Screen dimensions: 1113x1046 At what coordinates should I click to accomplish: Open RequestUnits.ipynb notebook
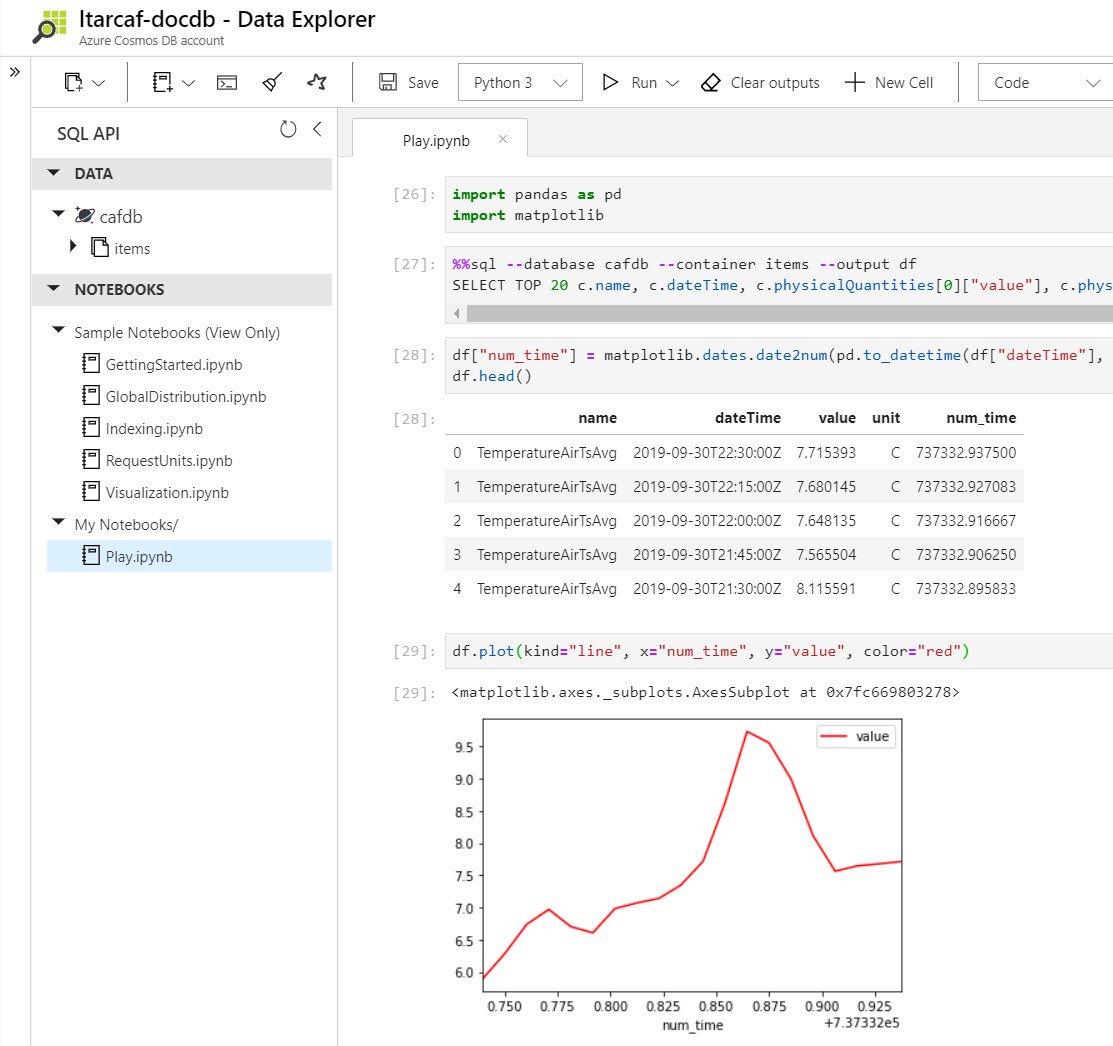[169, 461]
